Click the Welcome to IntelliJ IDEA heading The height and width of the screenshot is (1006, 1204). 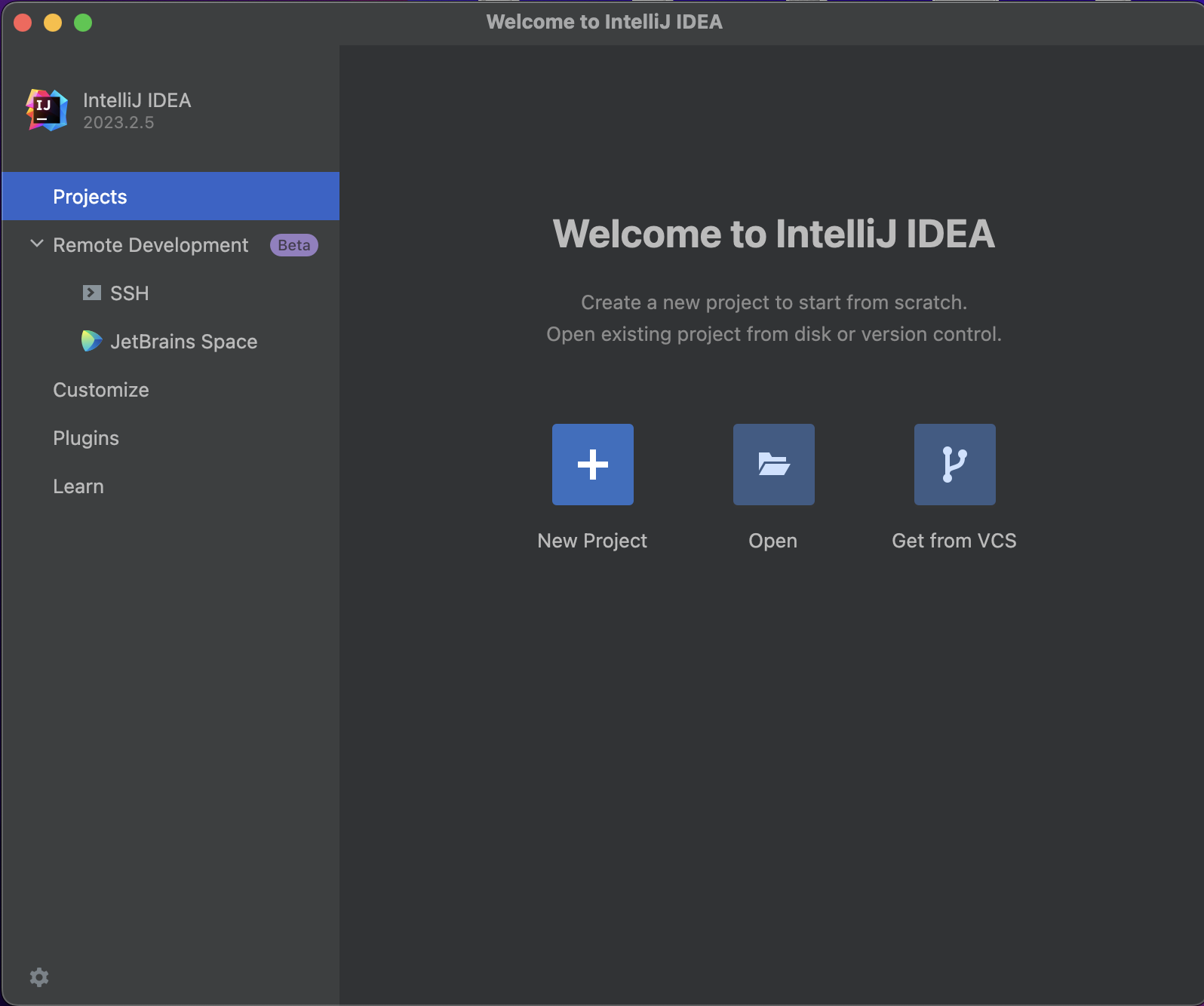point(774,233)
